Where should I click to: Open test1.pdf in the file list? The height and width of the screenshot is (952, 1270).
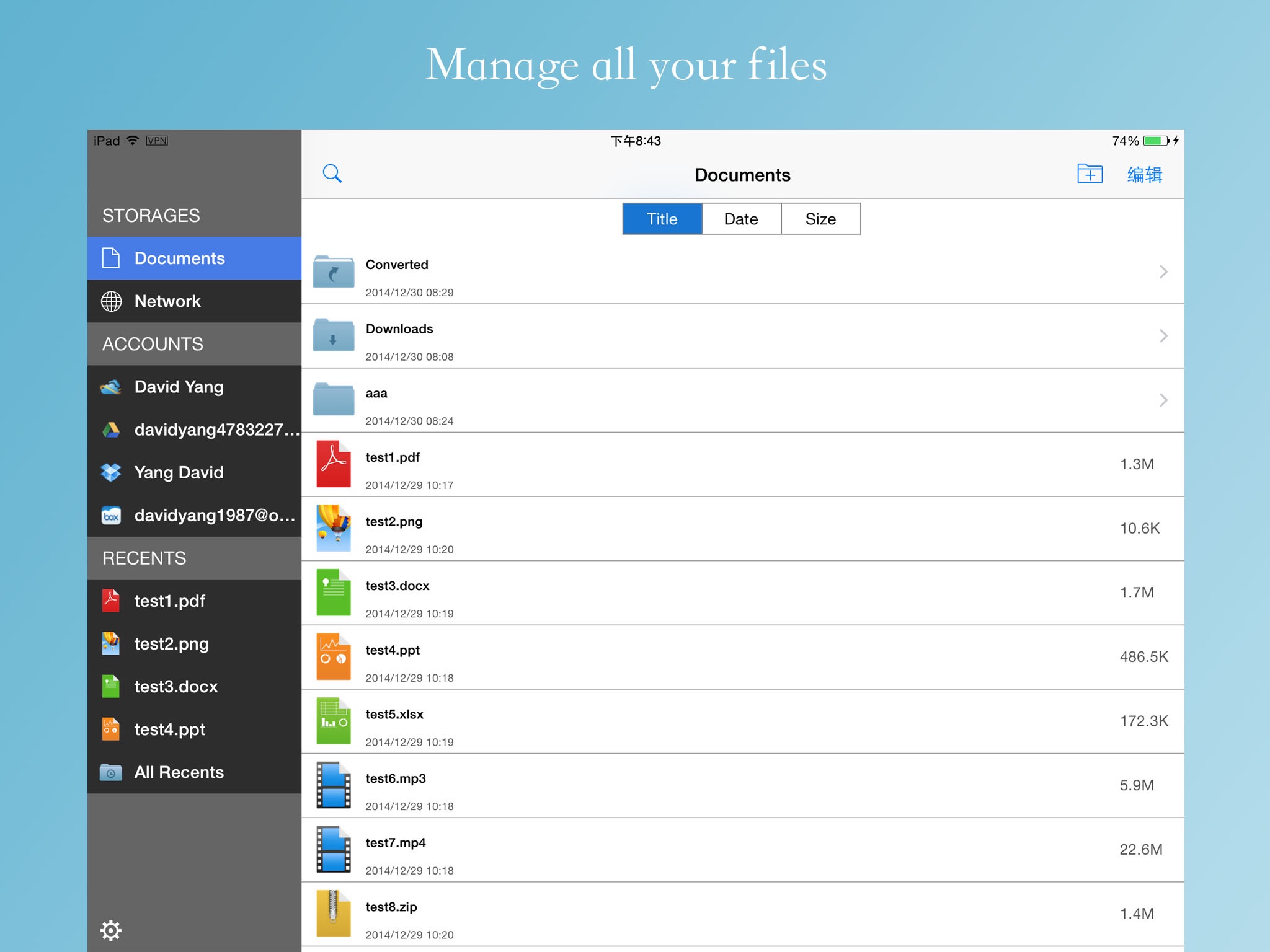point(393,457)
